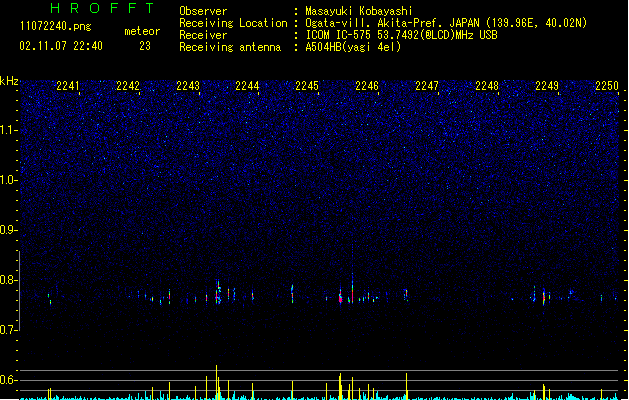The width and height of the screenshot is (629, 400).
Task: Click the A504HB(yagi 4el) antenna text
Action: pos(353,47)
